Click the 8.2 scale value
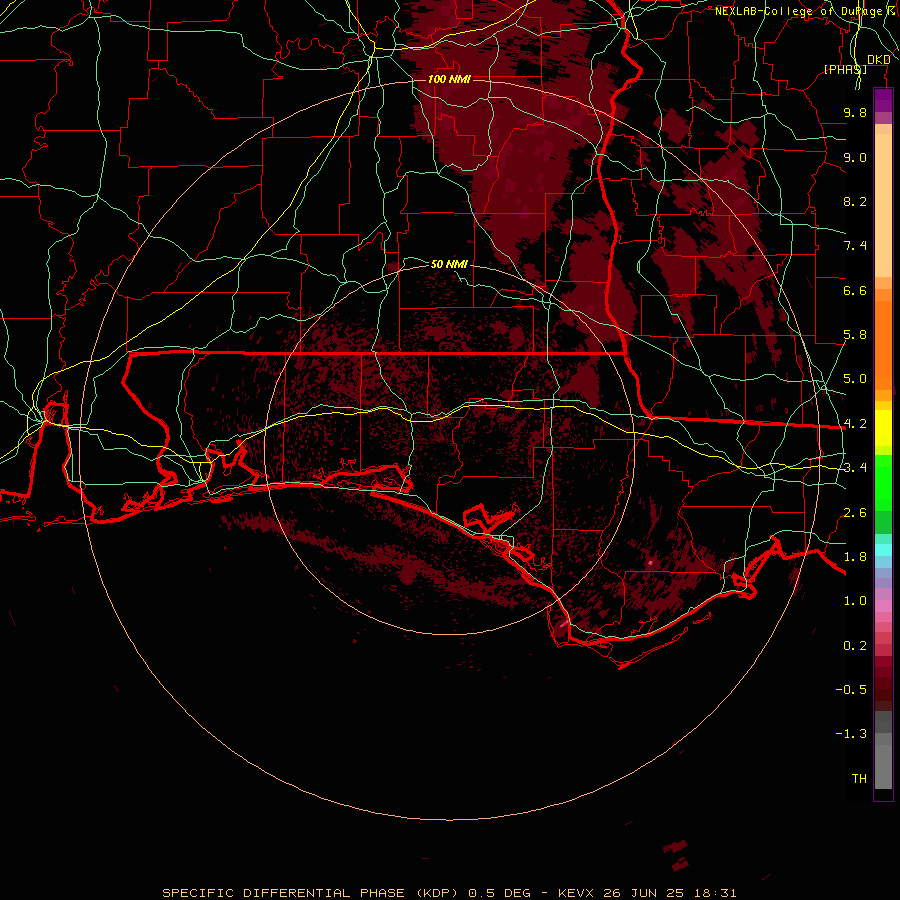 (x=855, y=201)
